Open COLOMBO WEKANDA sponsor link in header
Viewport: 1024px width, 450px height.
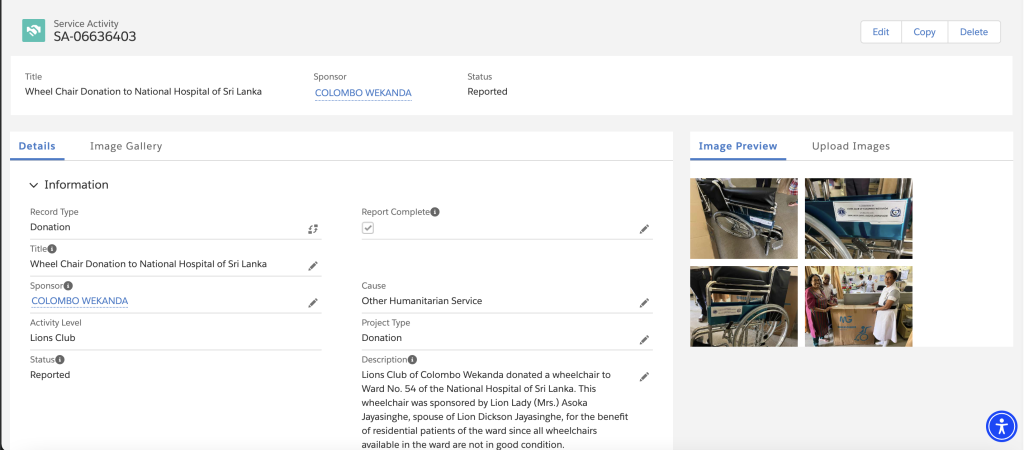363,93
